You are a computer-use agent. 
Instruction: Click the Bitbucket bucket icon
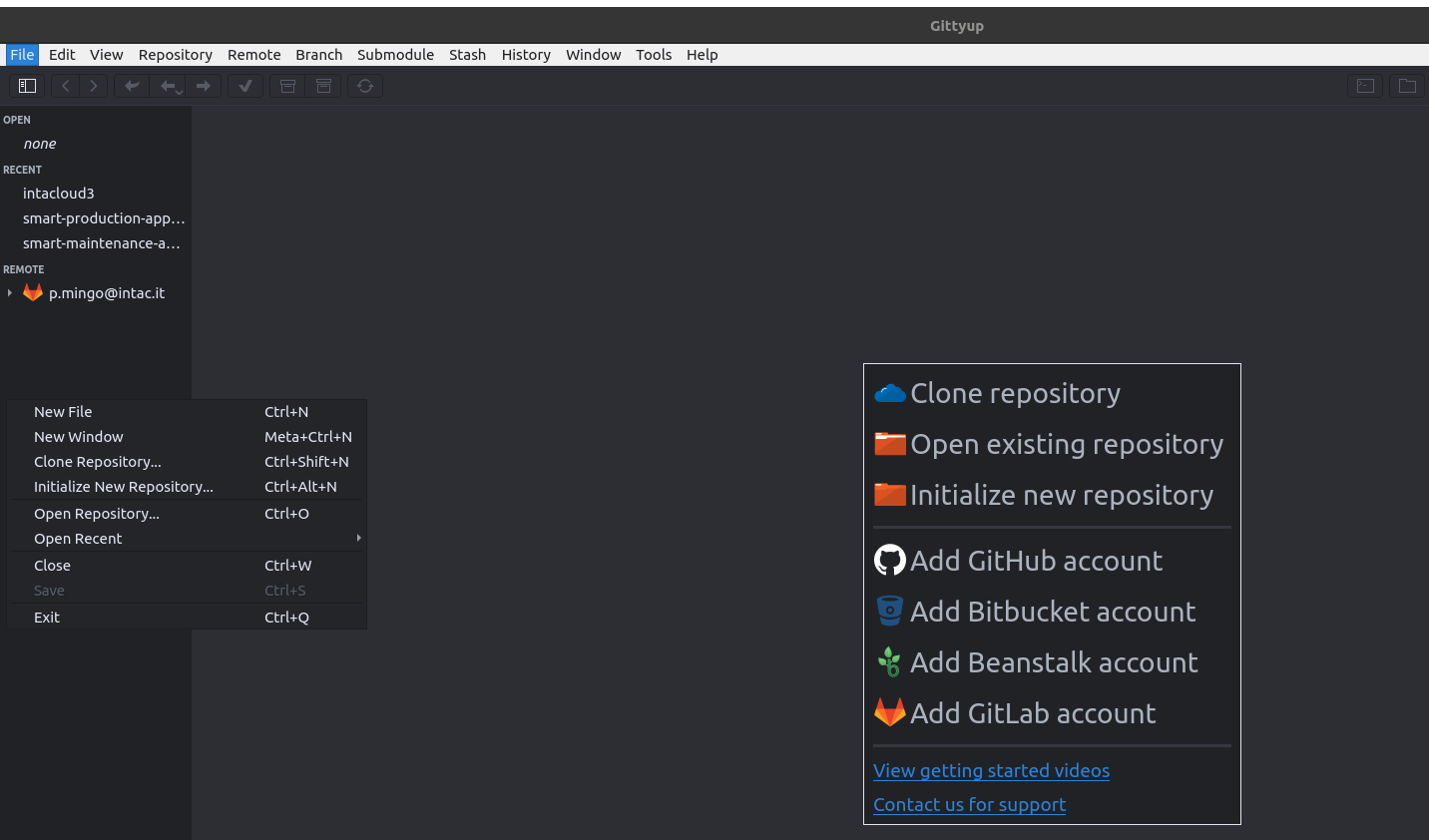click(889, 611)
